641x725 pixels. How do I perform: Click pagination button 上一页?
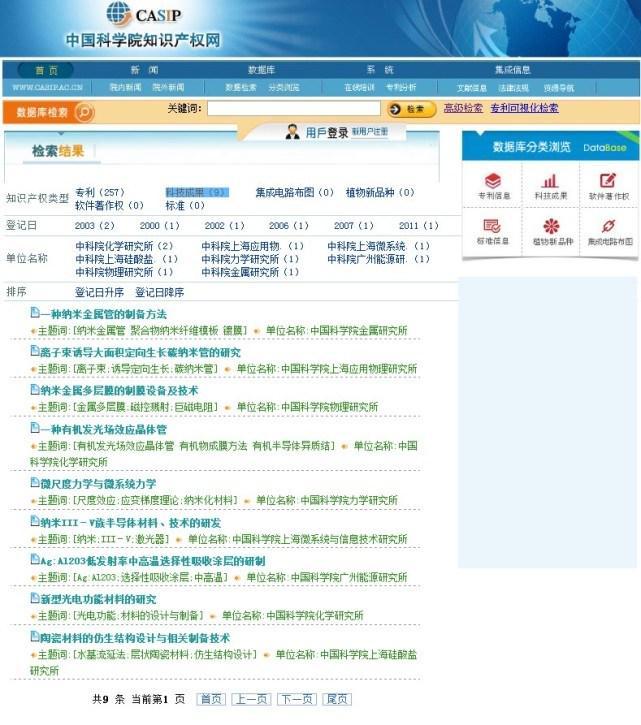(251, 699)
